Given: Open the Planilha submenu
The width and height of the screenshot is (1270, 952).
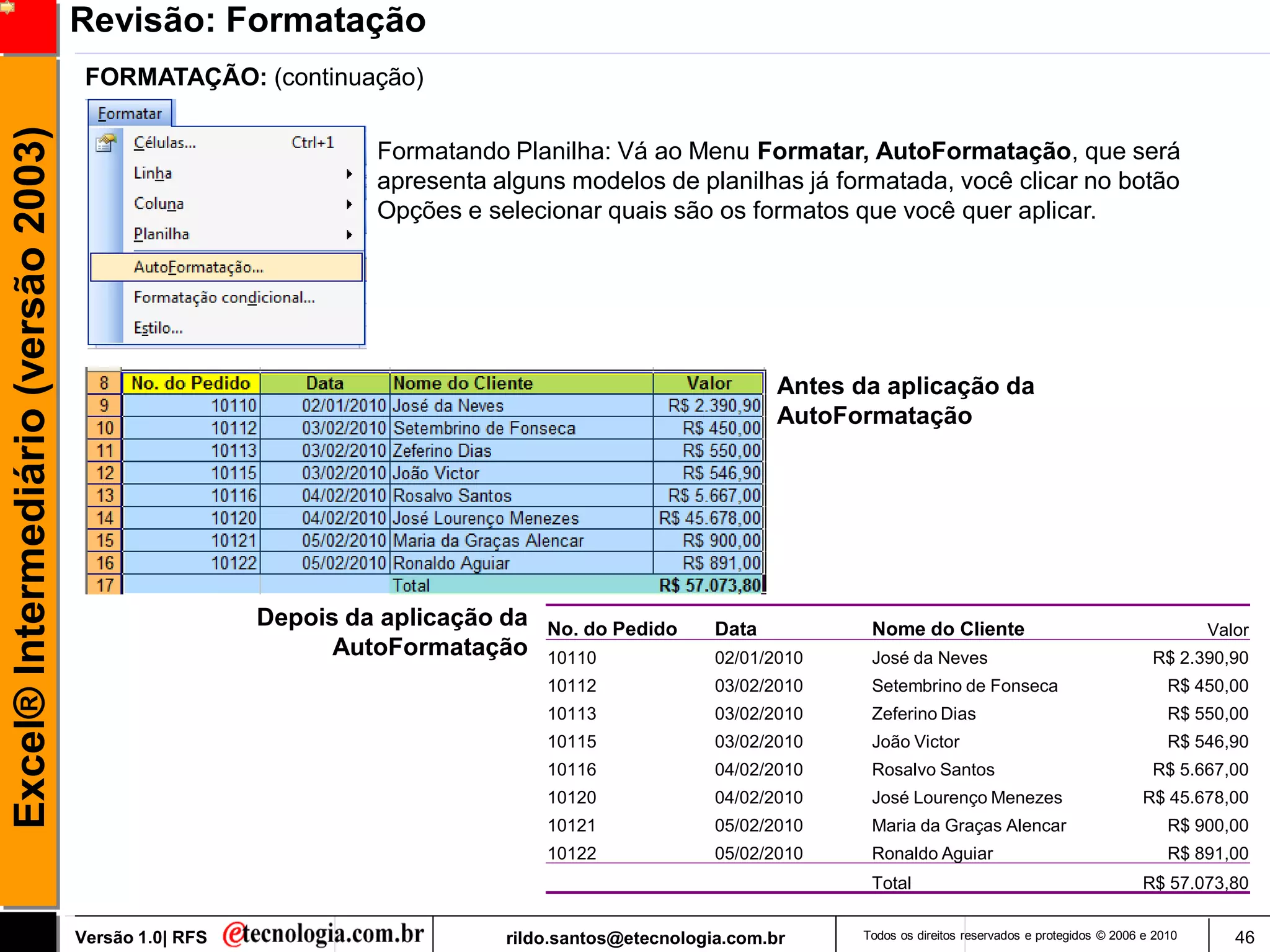Looking at the screenshot, I should point(161,234).
